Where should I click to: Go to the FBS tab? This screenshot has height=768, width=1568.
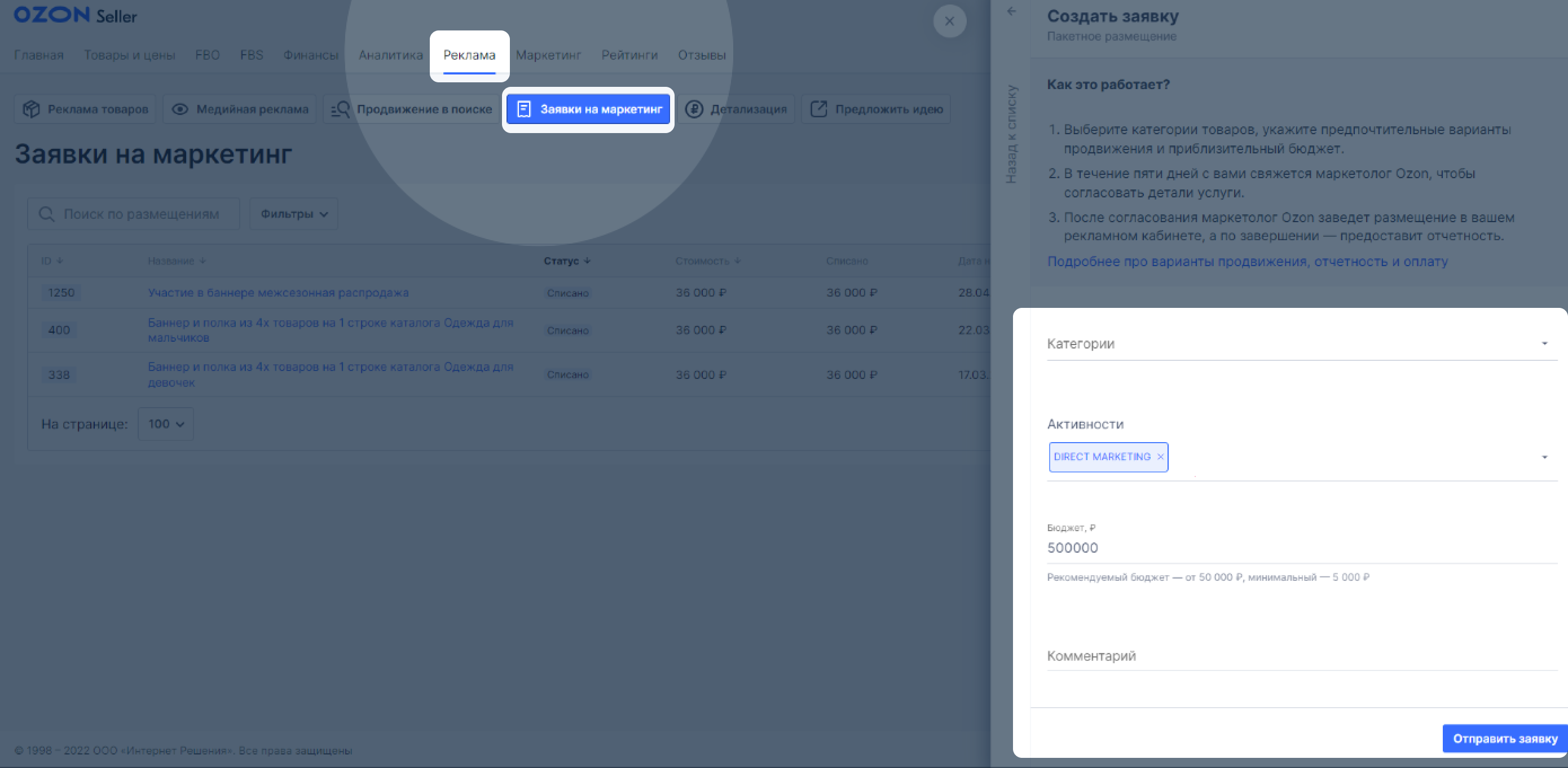(x=252, y=55)
